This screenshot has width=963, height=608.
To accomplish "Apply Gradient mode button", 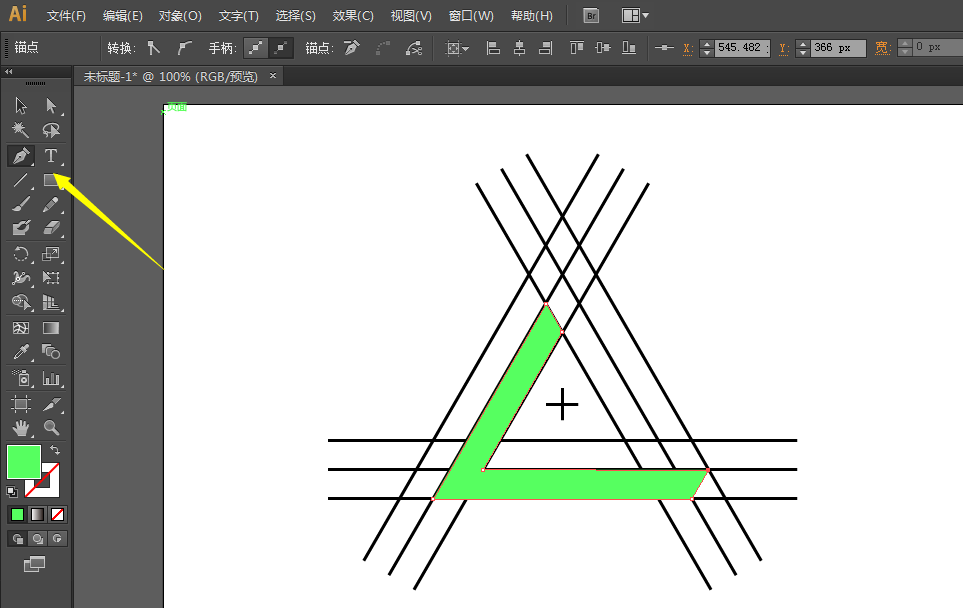I will pyautogui.click(x=37, y=514).
